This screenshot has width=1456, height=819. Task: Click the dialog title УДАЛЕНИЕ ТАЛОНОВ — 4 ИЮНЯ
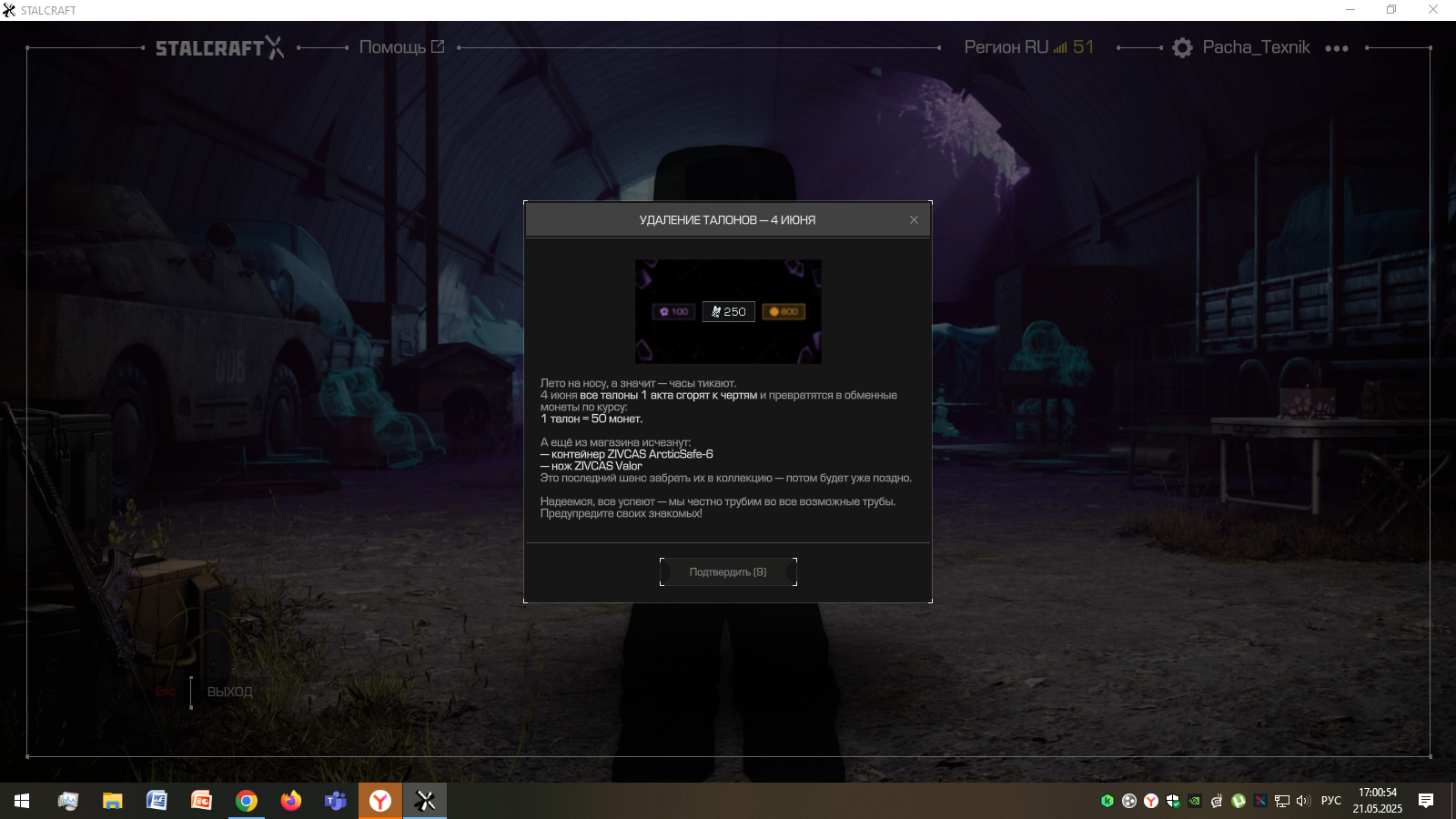(727, 220)
